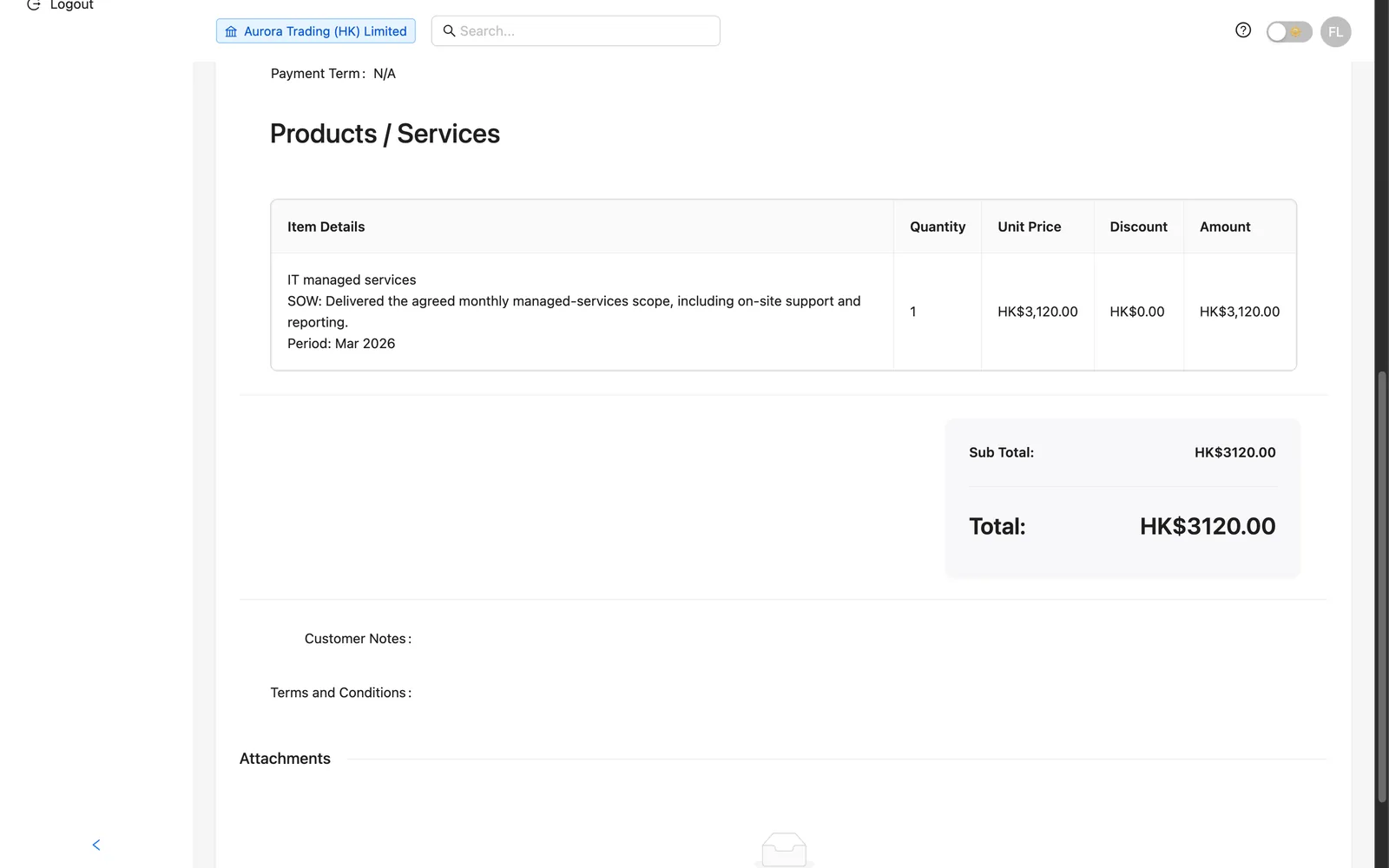
Task: Click the Terms and Conditions label
Action: coord(340,693)
